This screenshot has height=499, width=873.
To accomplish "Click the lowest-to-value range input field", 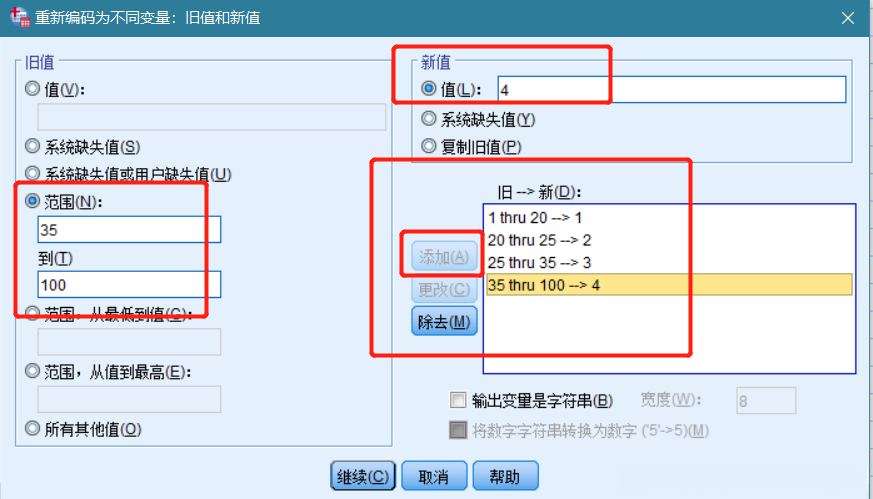I will (x=129, y=342).
